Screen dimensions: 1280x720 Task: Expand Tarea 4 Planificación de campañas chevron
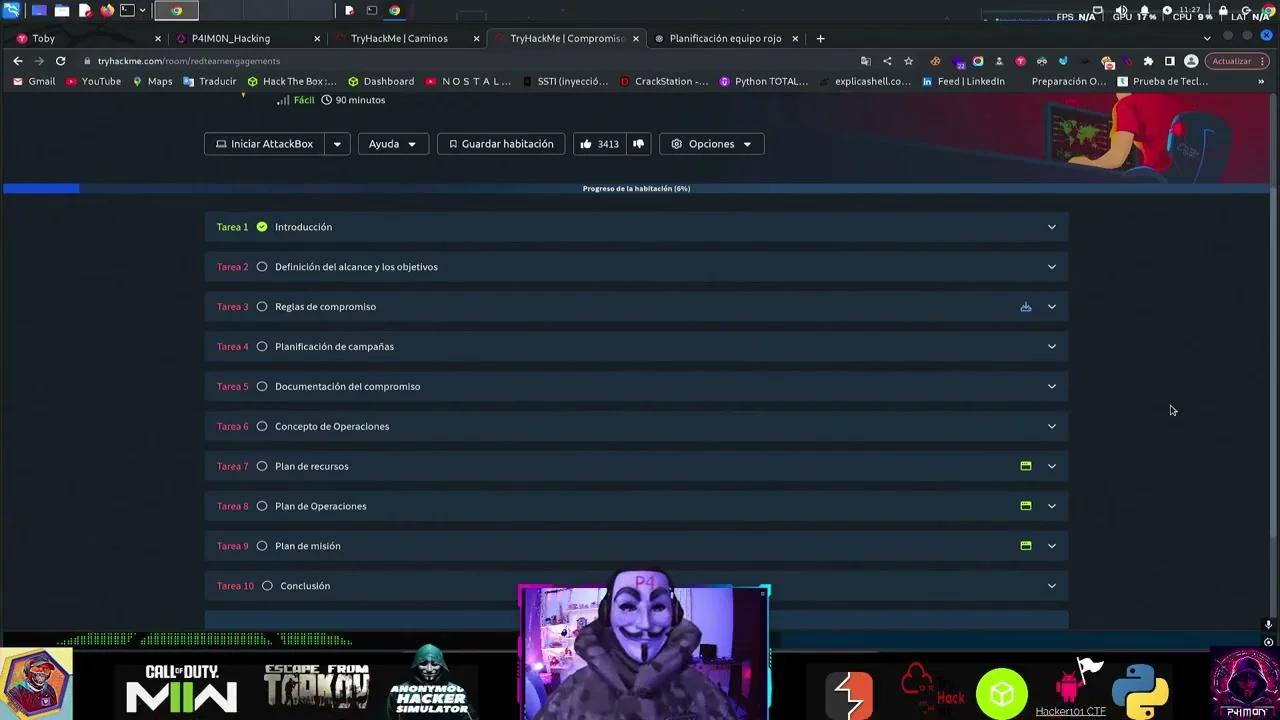coord(1051,347)
